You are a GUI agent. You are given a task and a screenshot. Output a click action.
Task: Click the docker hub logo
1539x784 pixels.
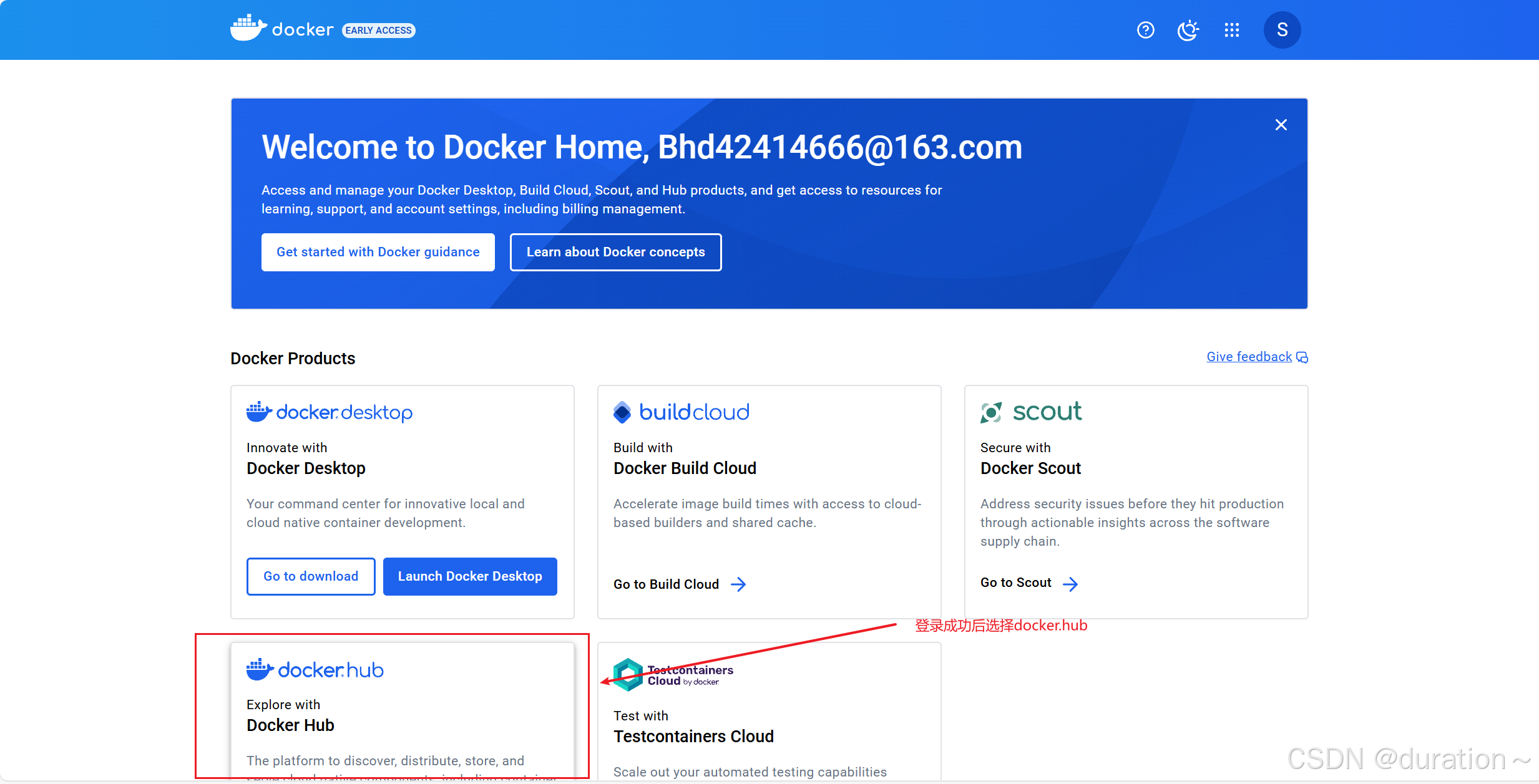[x=315, y=670]
